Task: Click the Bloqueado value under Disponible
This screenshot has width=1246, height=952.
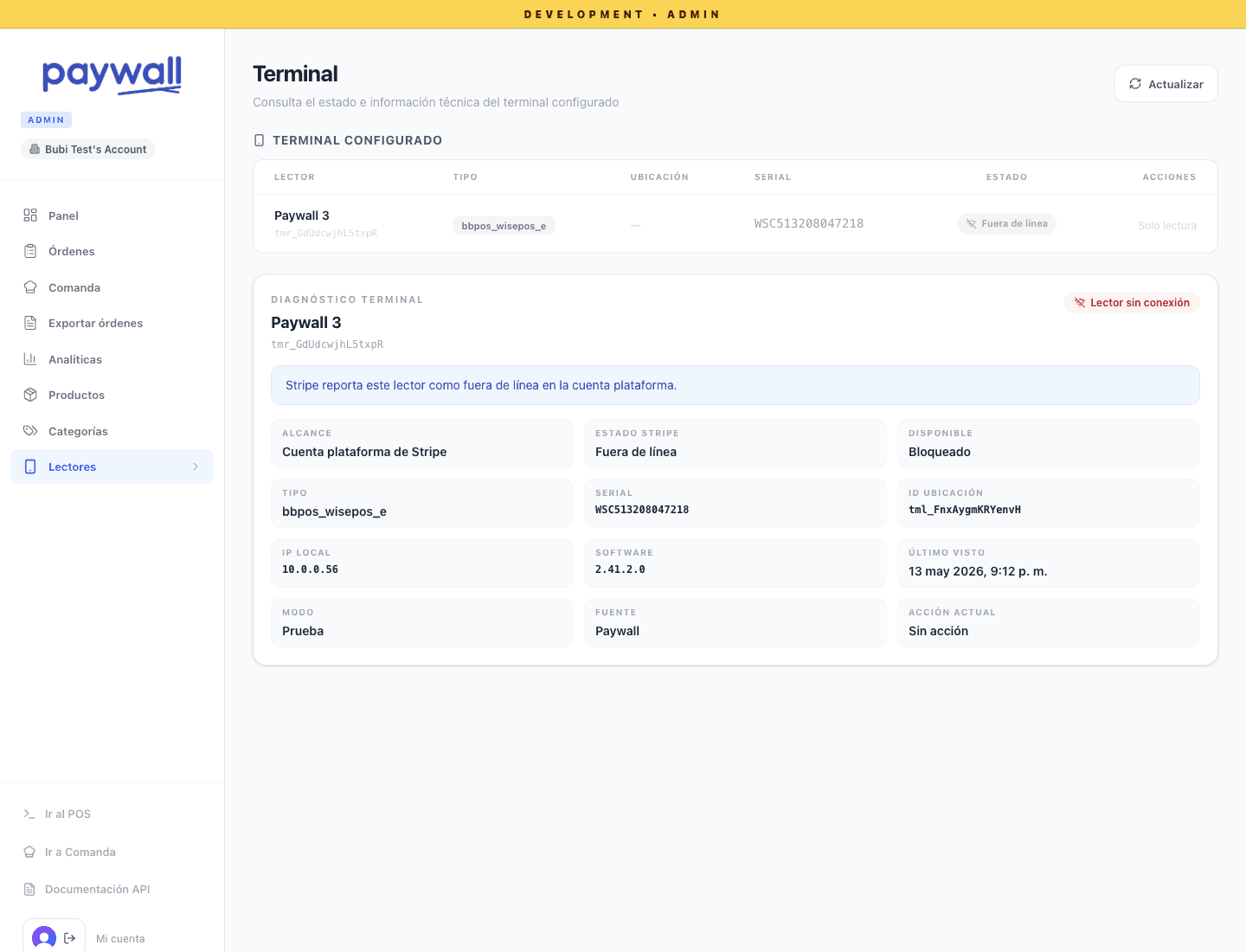Action: coord(940,452)
